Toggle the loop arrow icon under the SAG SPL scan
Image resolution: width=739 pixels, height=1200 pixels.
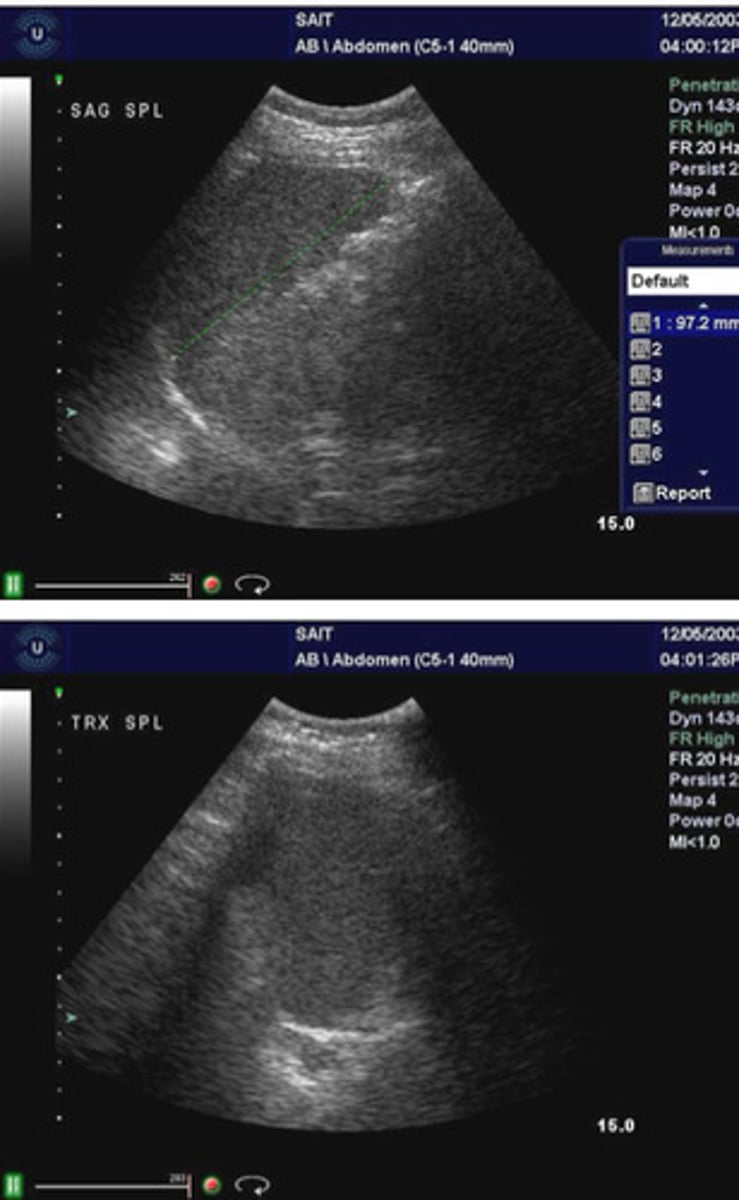252,585
